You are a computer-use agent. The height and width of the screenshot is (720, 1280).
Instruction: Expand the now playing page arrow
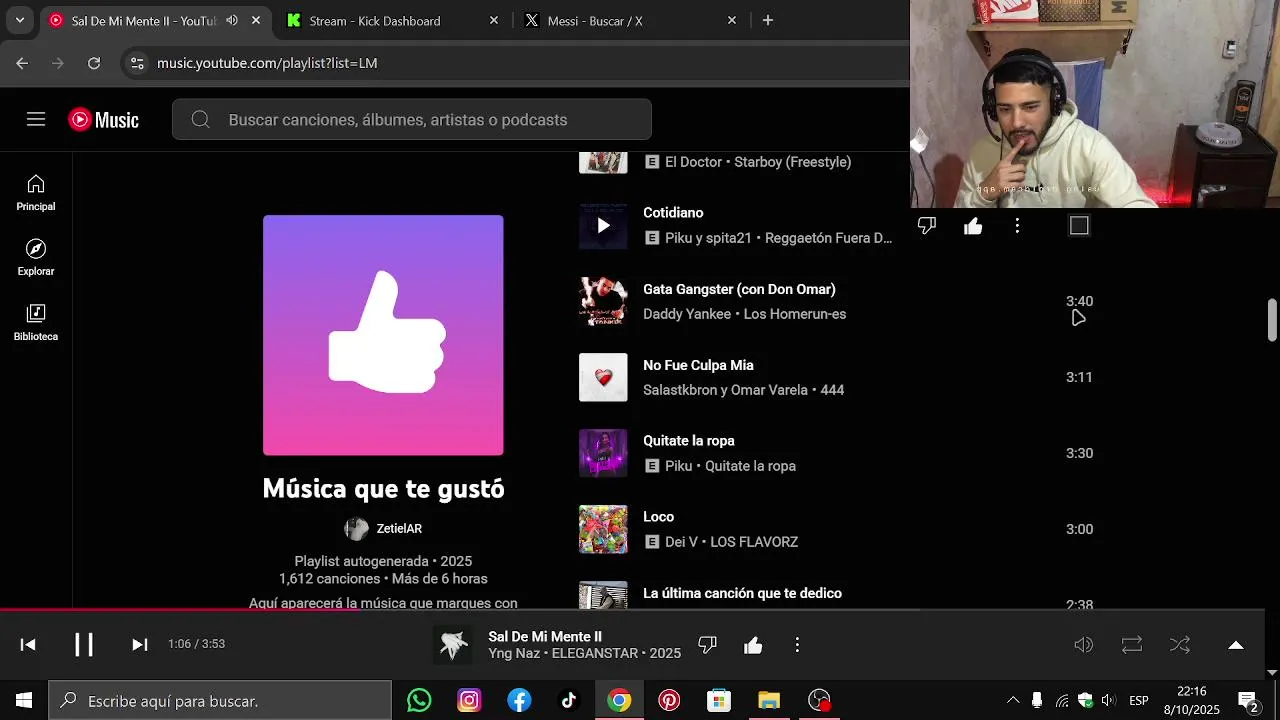click(x=1236, y=645)
